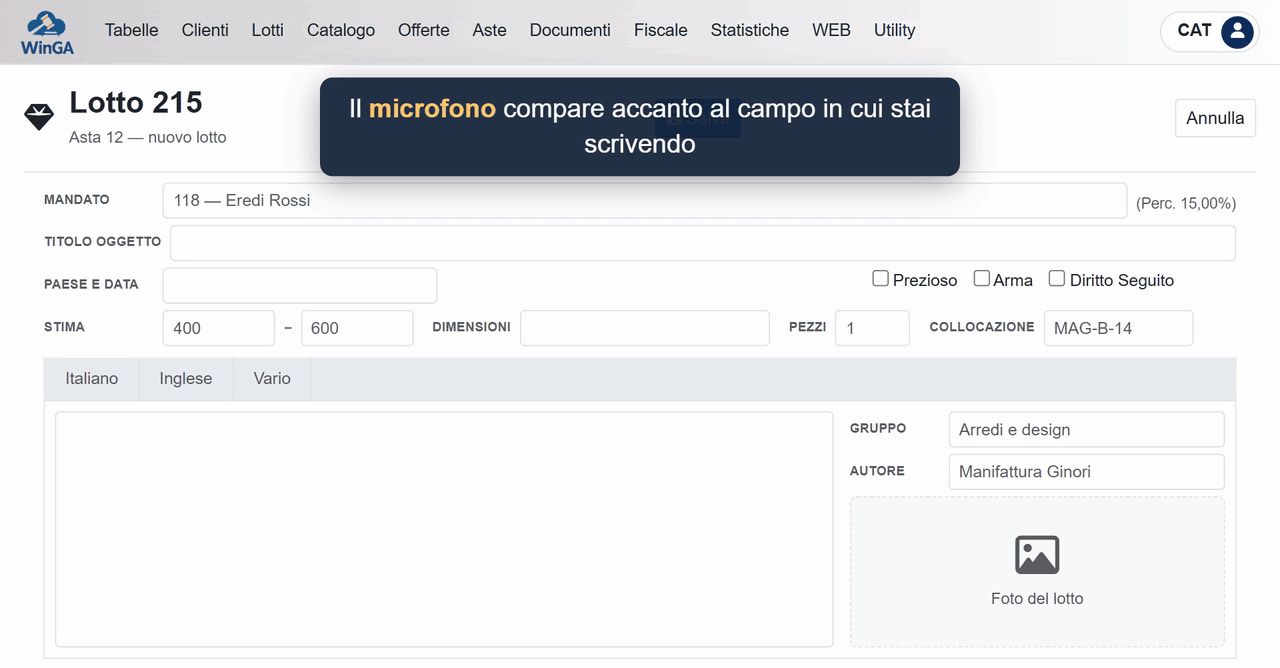Open the Aste menu
The height and width of the screenshot is (668, 1280).
pos(490,30)
